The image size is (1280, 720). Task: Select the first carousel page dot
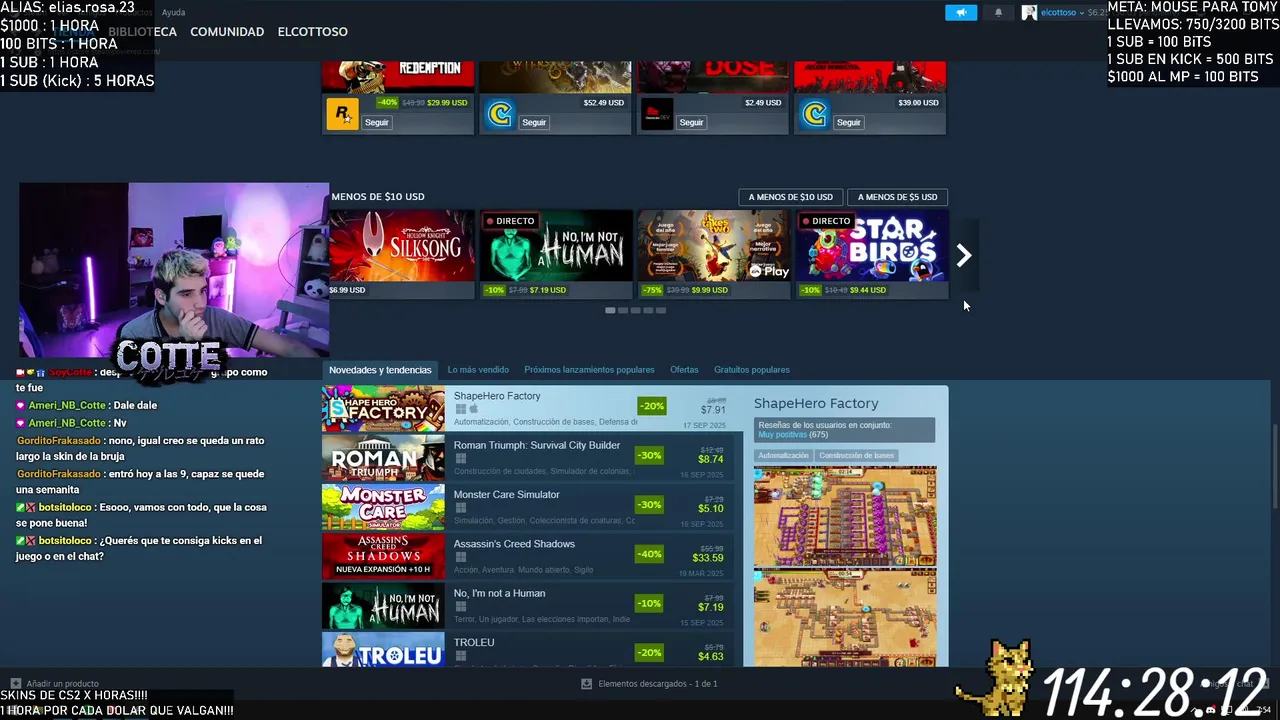(x=610, y=310)
